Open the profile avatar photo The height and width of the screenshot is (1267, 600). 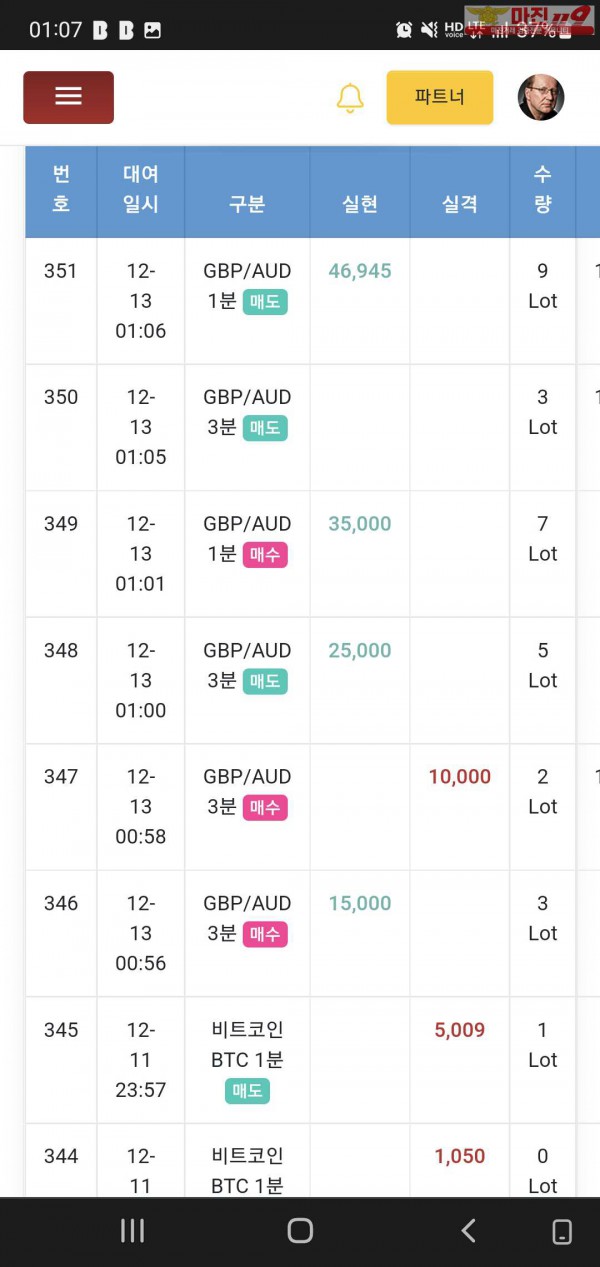(541, 98)
